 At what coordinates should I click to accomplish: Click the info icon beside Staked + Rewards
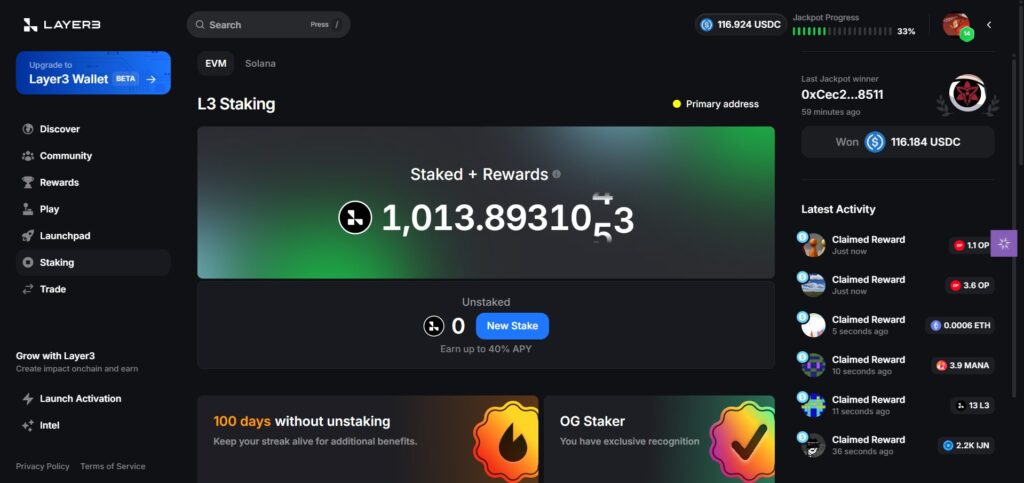pyautogui.click(x=556, y=174)
